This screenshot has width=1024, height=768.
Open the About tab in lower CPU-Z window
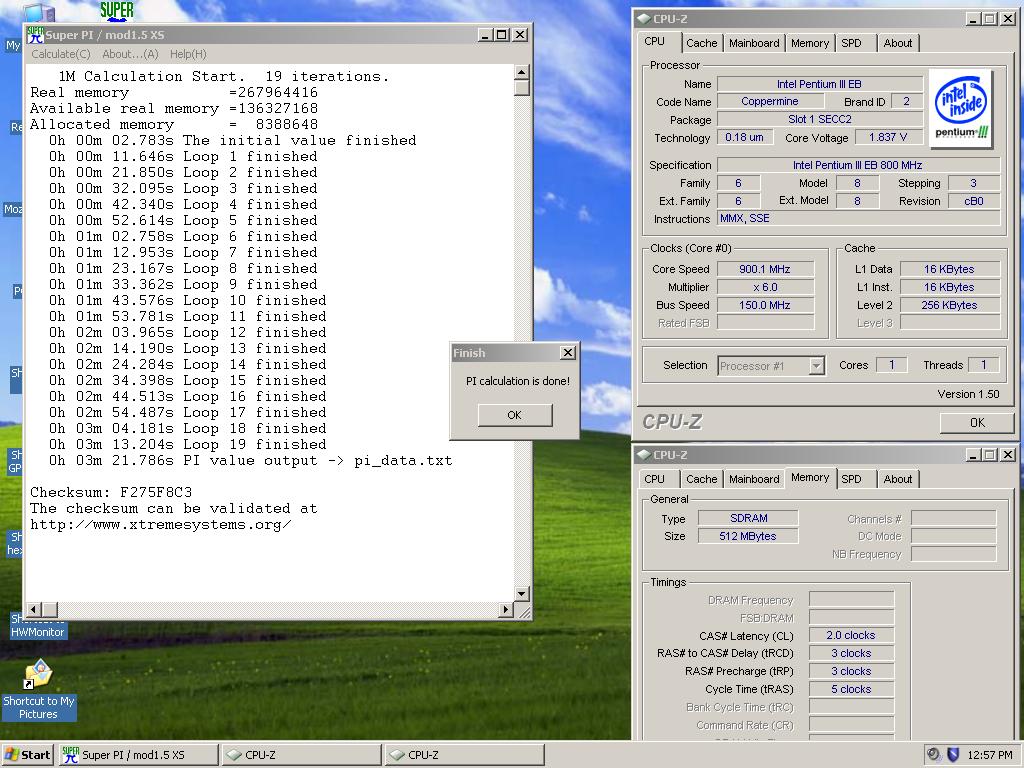tap(897, 479)
